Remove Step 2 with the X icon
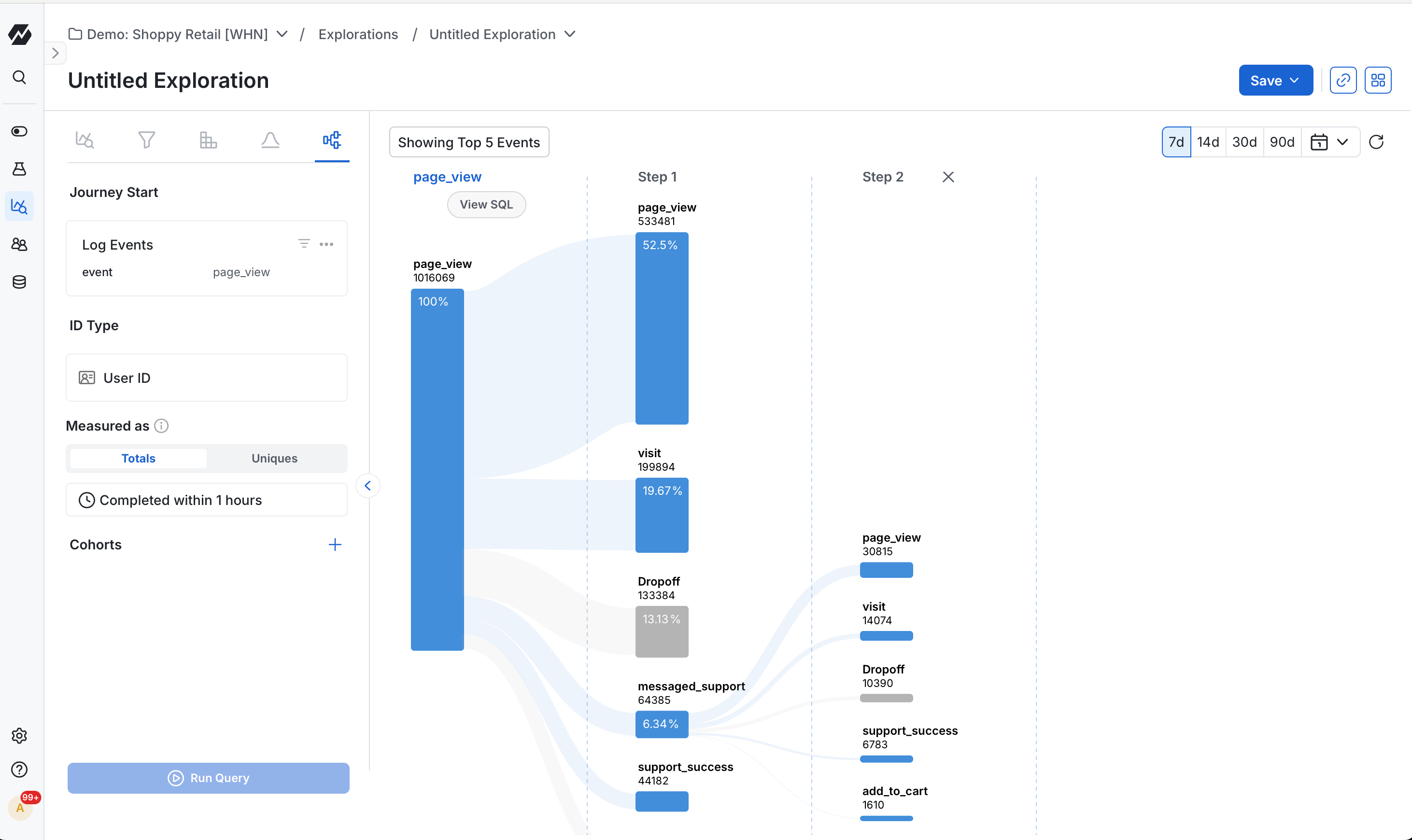Screen dimensions: 1412x840 click(948, 177)
